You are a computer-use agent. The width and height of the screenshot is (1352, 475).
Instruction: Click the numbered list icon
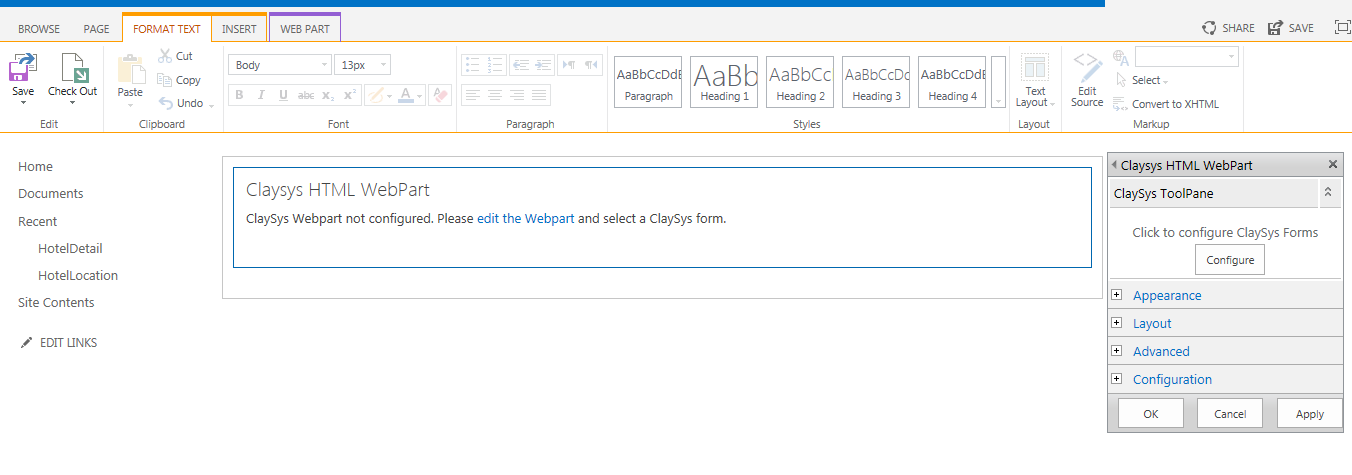click(x=495, y=65)
